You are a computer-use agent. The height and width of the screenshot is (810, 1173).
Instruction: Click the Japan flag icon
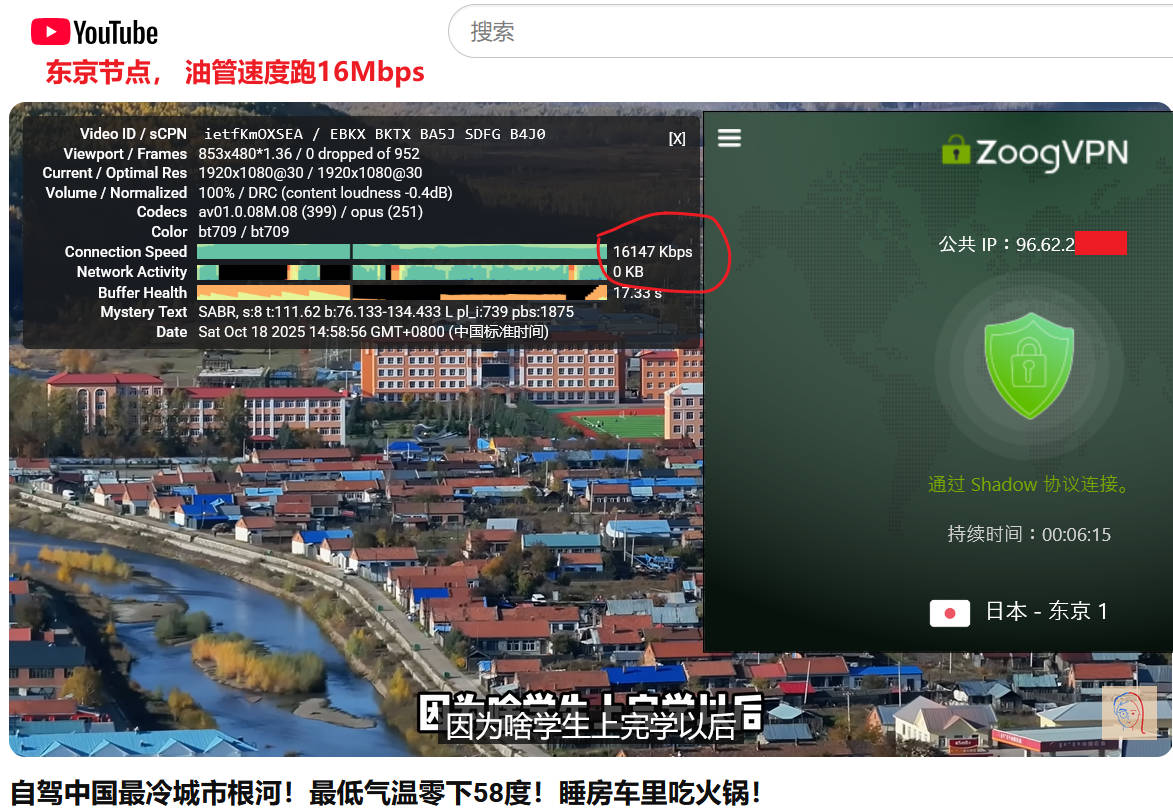coord(949,612)
